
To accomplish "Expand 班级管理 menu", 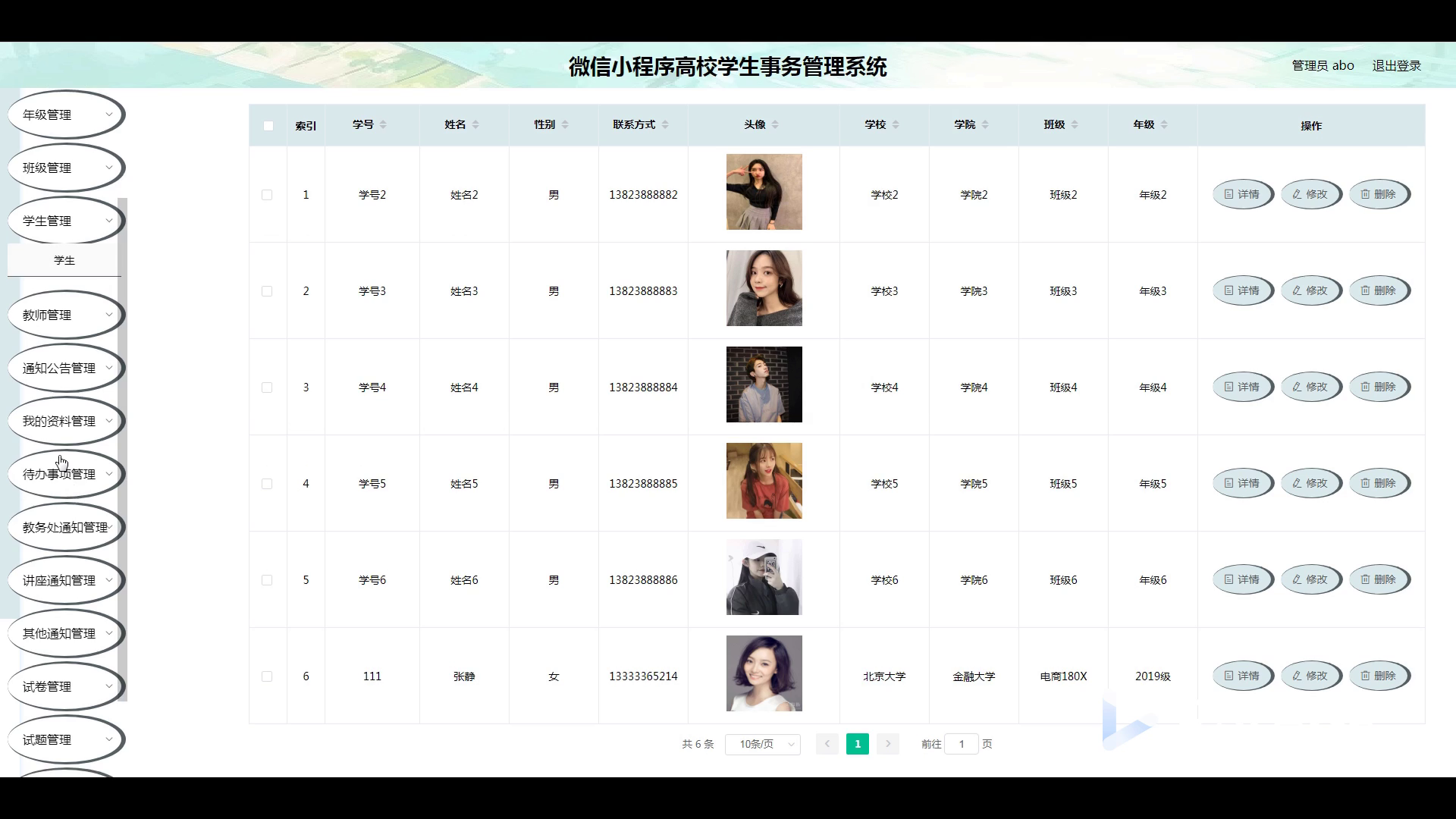I will pyautogui.click(x=66, y=168).
